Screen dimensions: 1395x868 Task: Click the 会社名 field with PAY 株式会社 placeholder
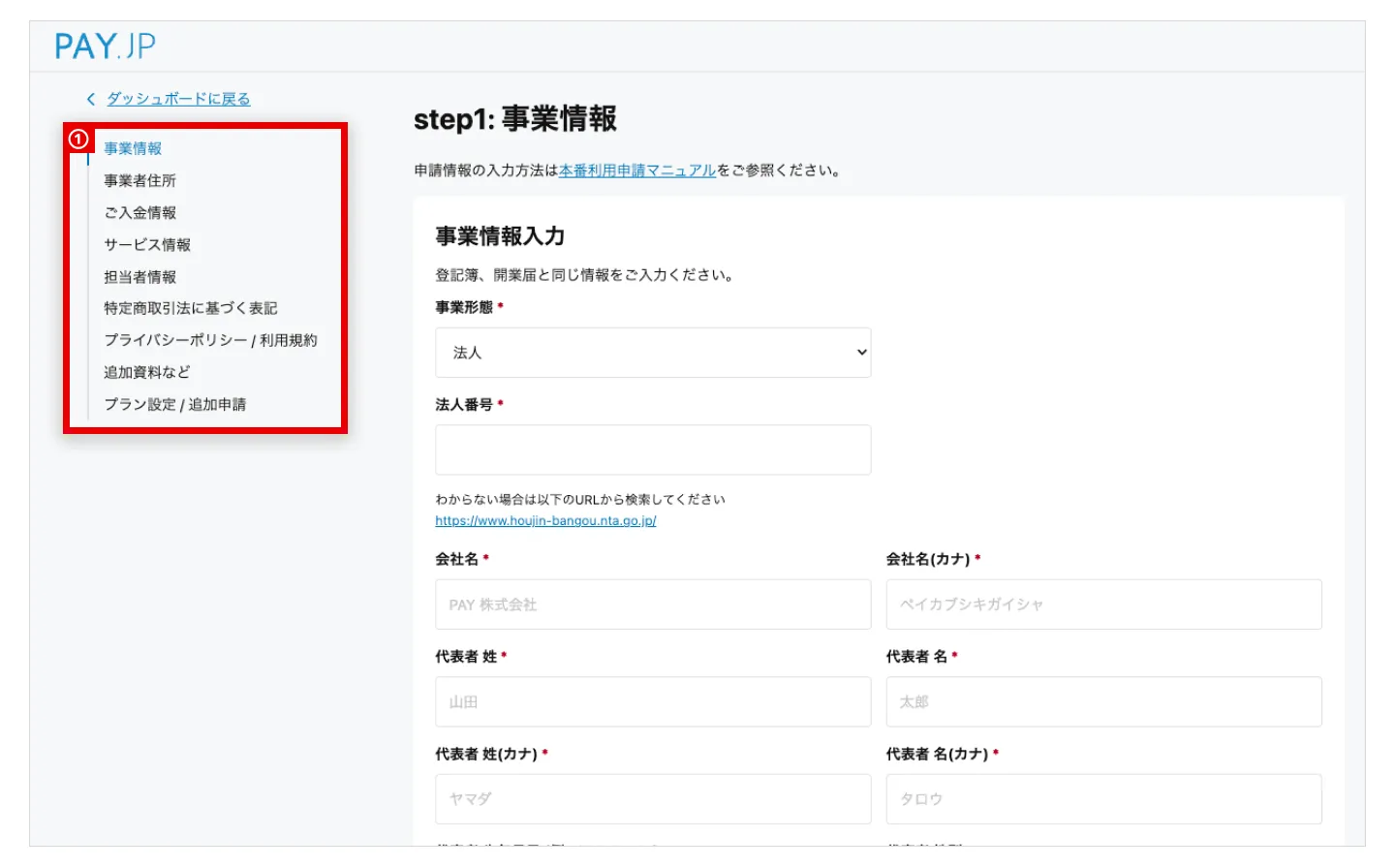tap(653, 604)
